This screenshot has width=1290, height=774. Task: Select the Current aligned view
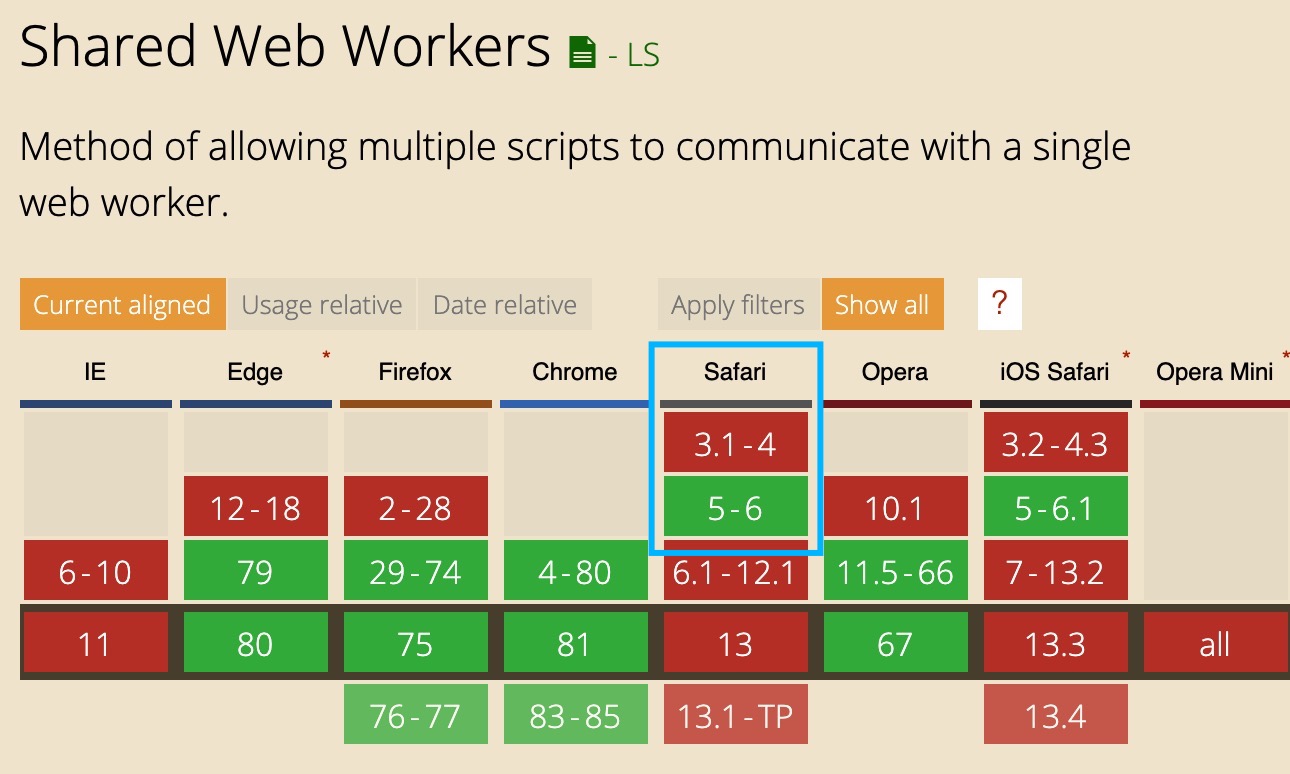(x=122, y=305)
